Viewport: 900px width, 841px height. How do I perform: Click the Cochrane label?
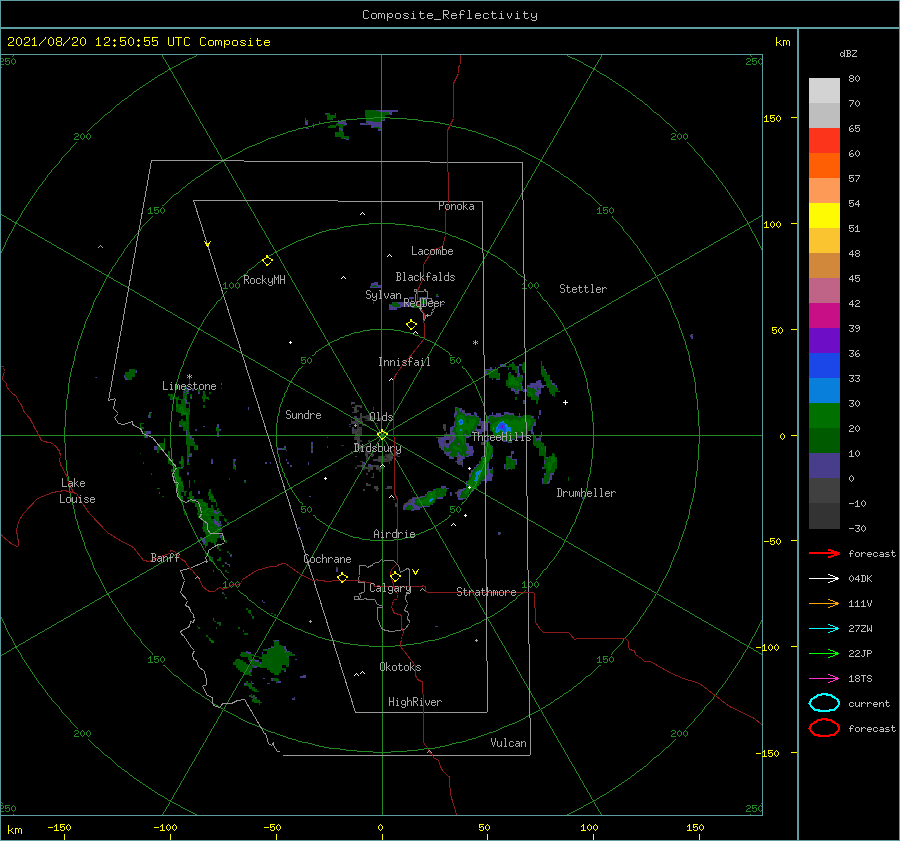(327, 559)
